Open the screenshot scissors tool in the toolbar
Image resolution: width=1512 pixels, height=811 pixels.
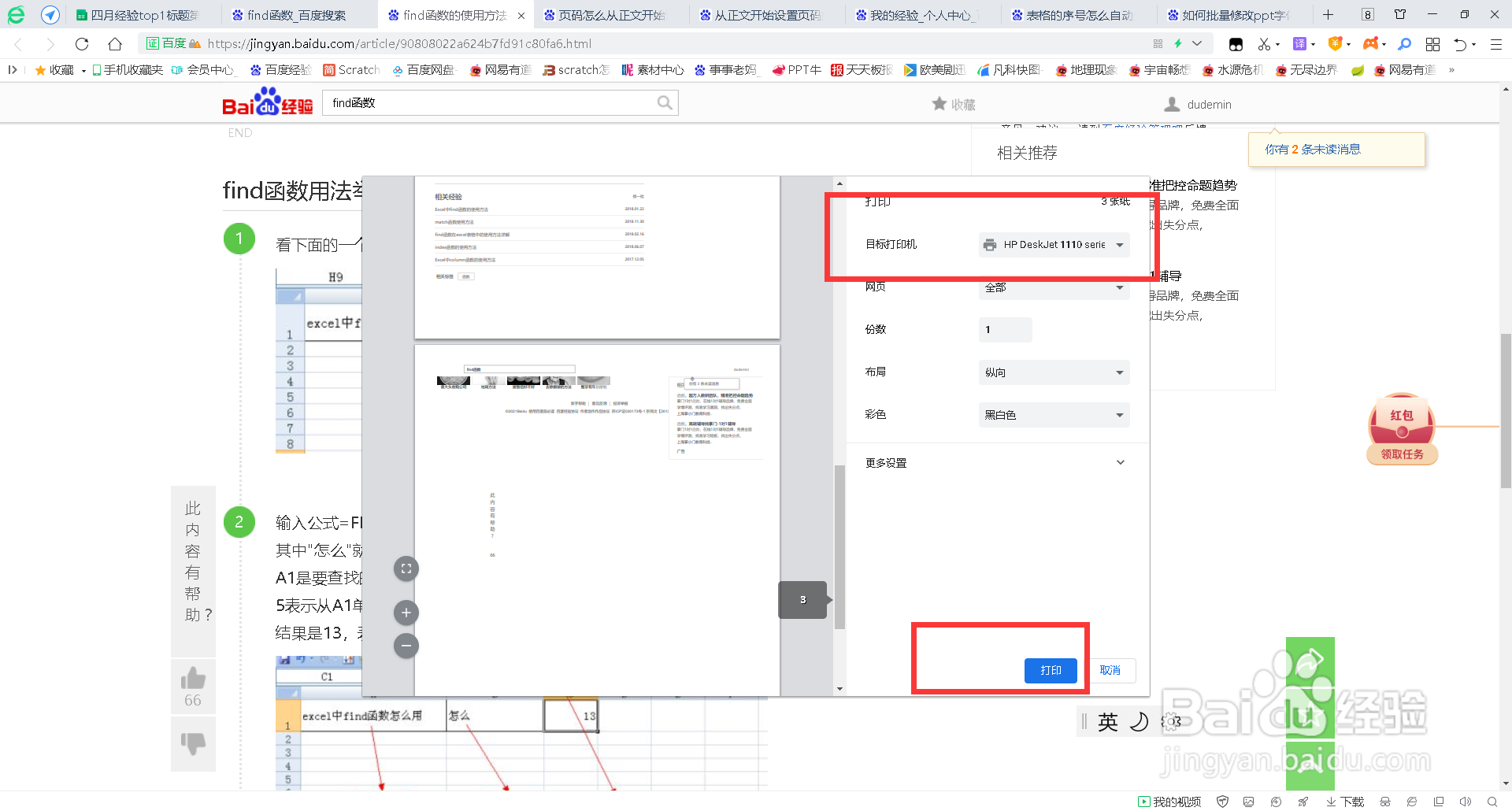(1265, 43)
